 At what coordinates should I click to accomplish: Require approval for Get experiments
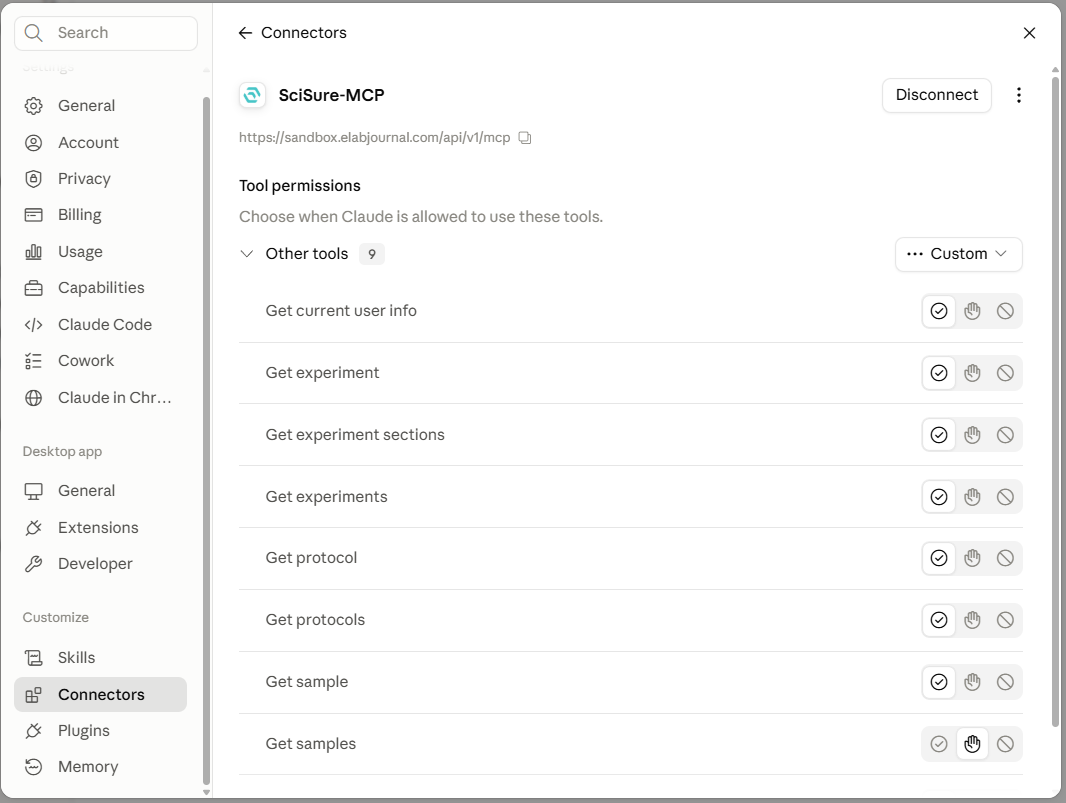[972, 497]
